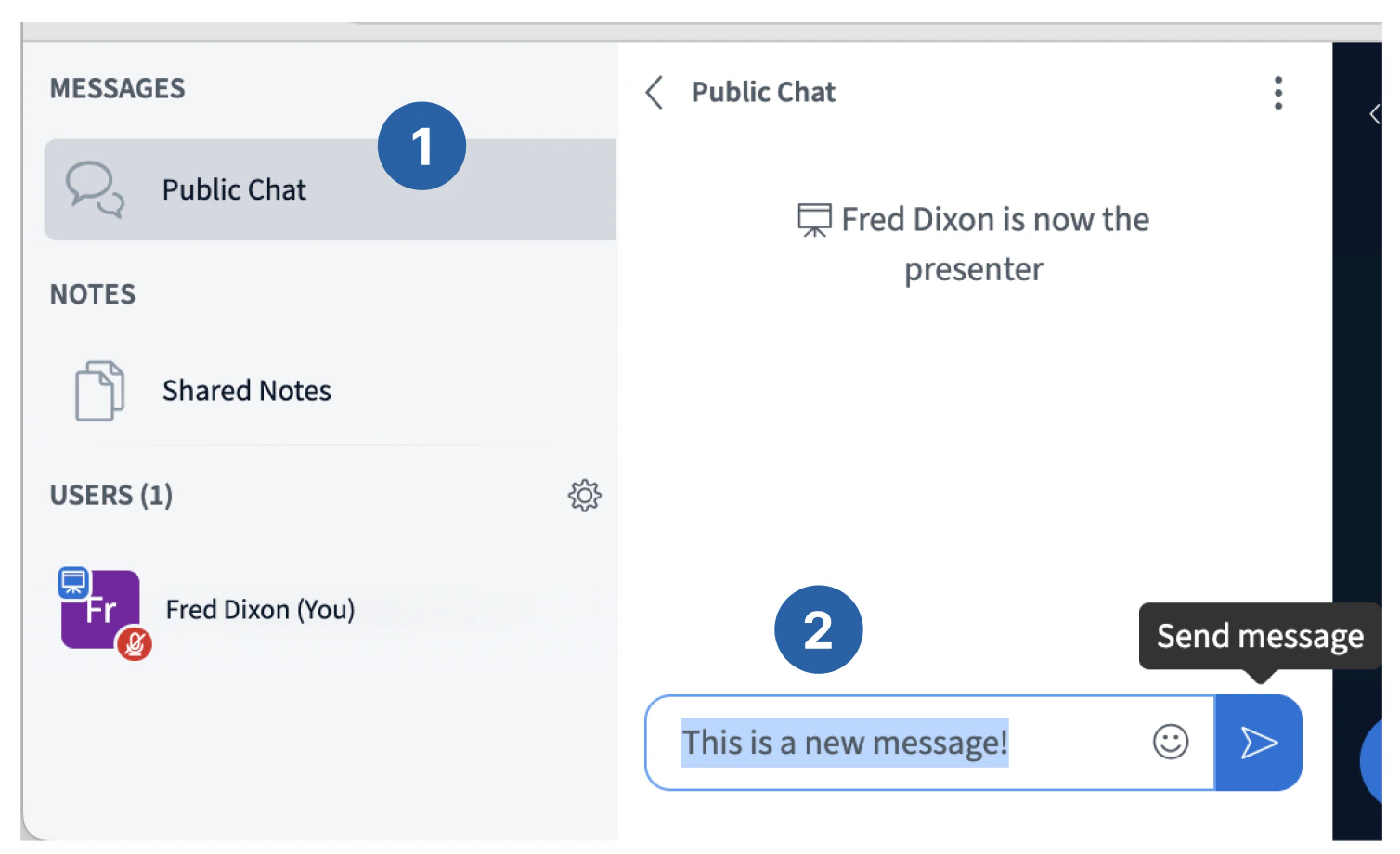Click Fred Dixon (You) user name
The image size is (1400, 854).
[x=260, y=610]
